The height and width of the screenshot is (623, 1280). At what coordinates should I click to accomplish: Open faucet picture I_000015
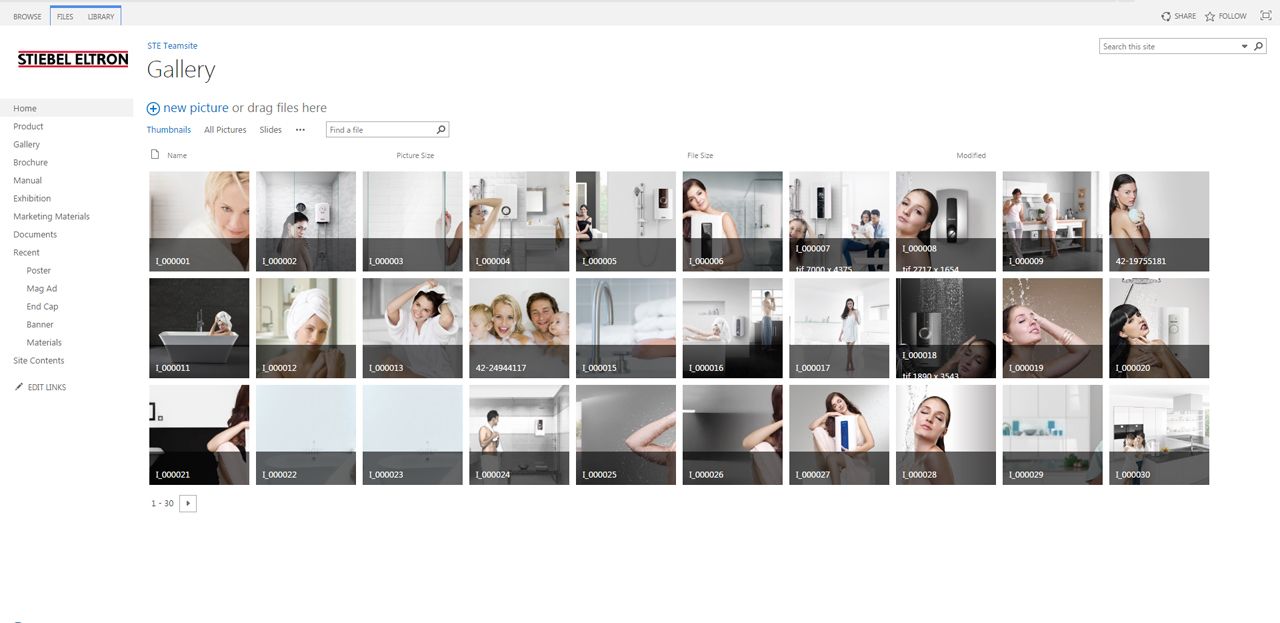[x=626, y=328]
